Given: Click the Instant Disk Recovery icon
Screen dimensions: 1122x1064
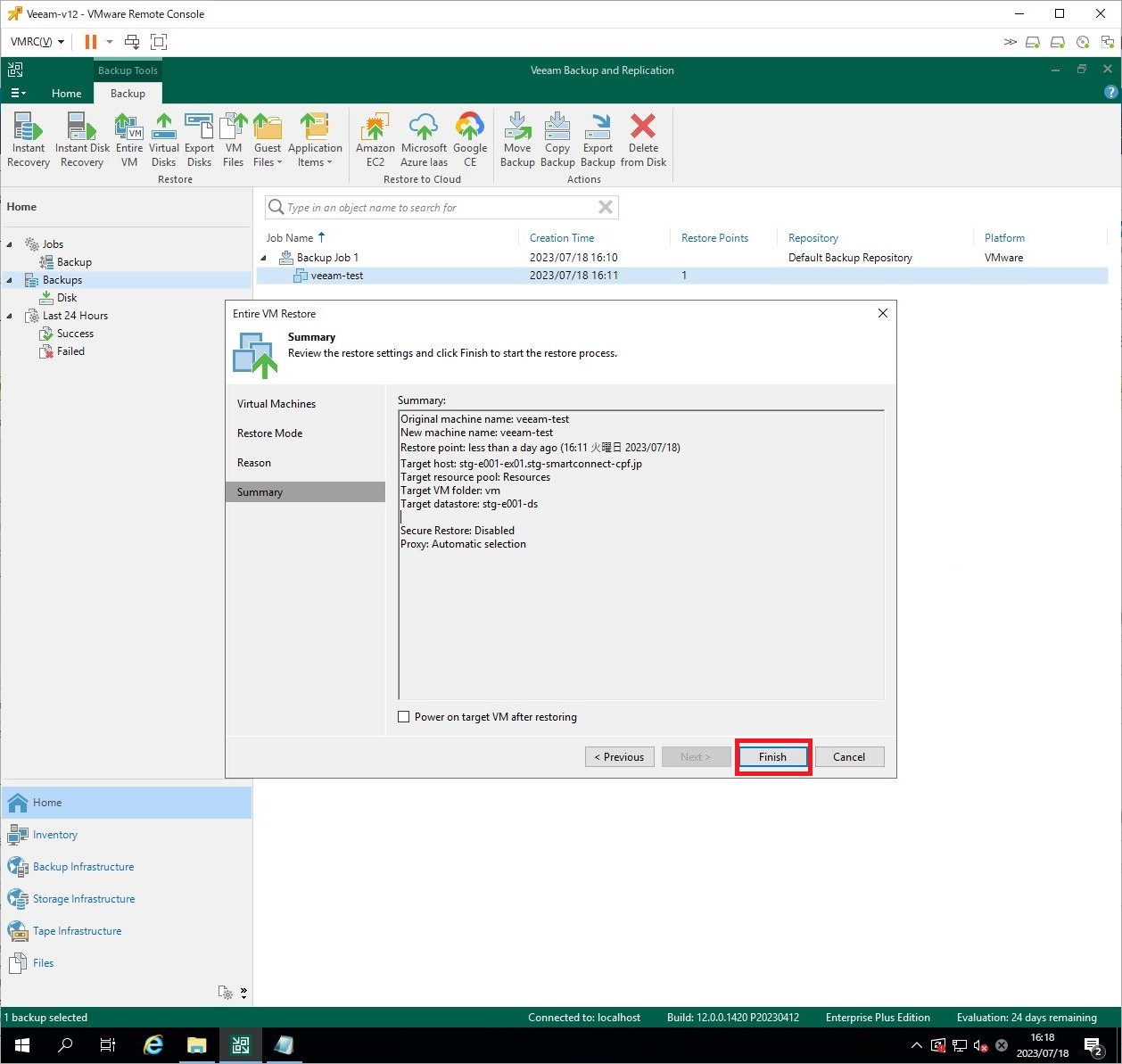Looking at the screenshot, I should tap(82, 140).
